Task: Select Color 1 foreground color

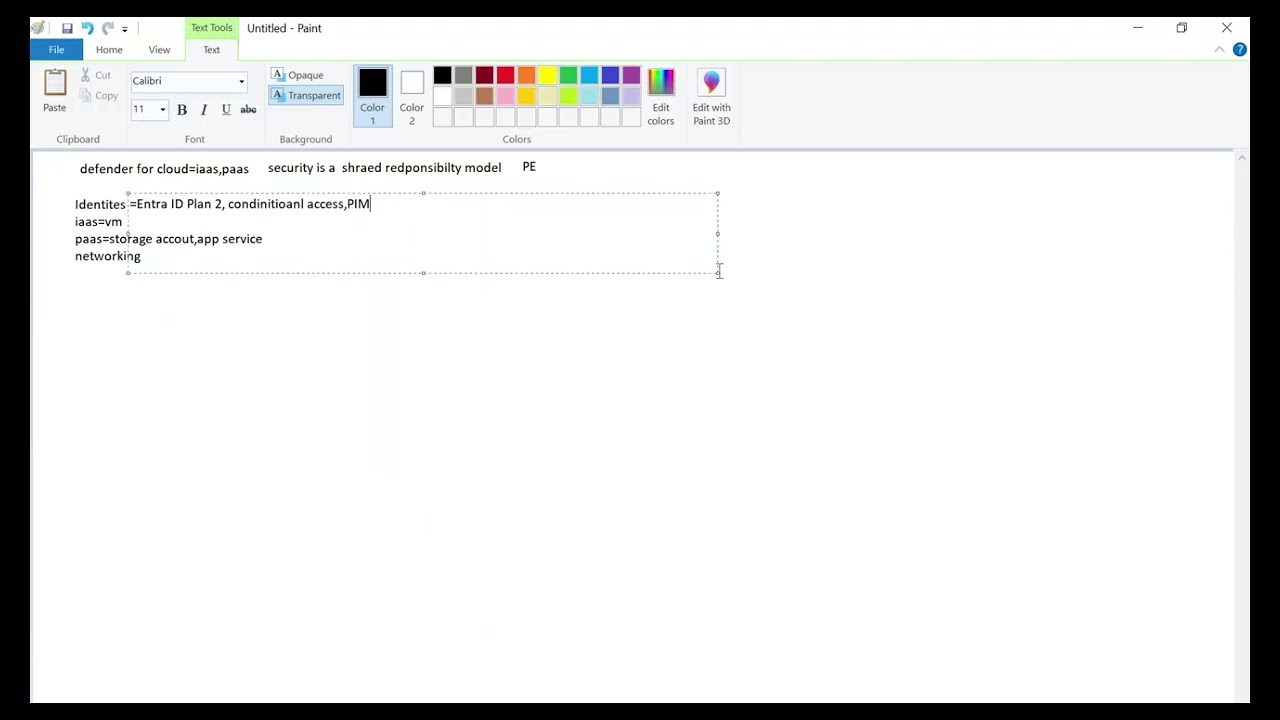Action: (372, 97)
